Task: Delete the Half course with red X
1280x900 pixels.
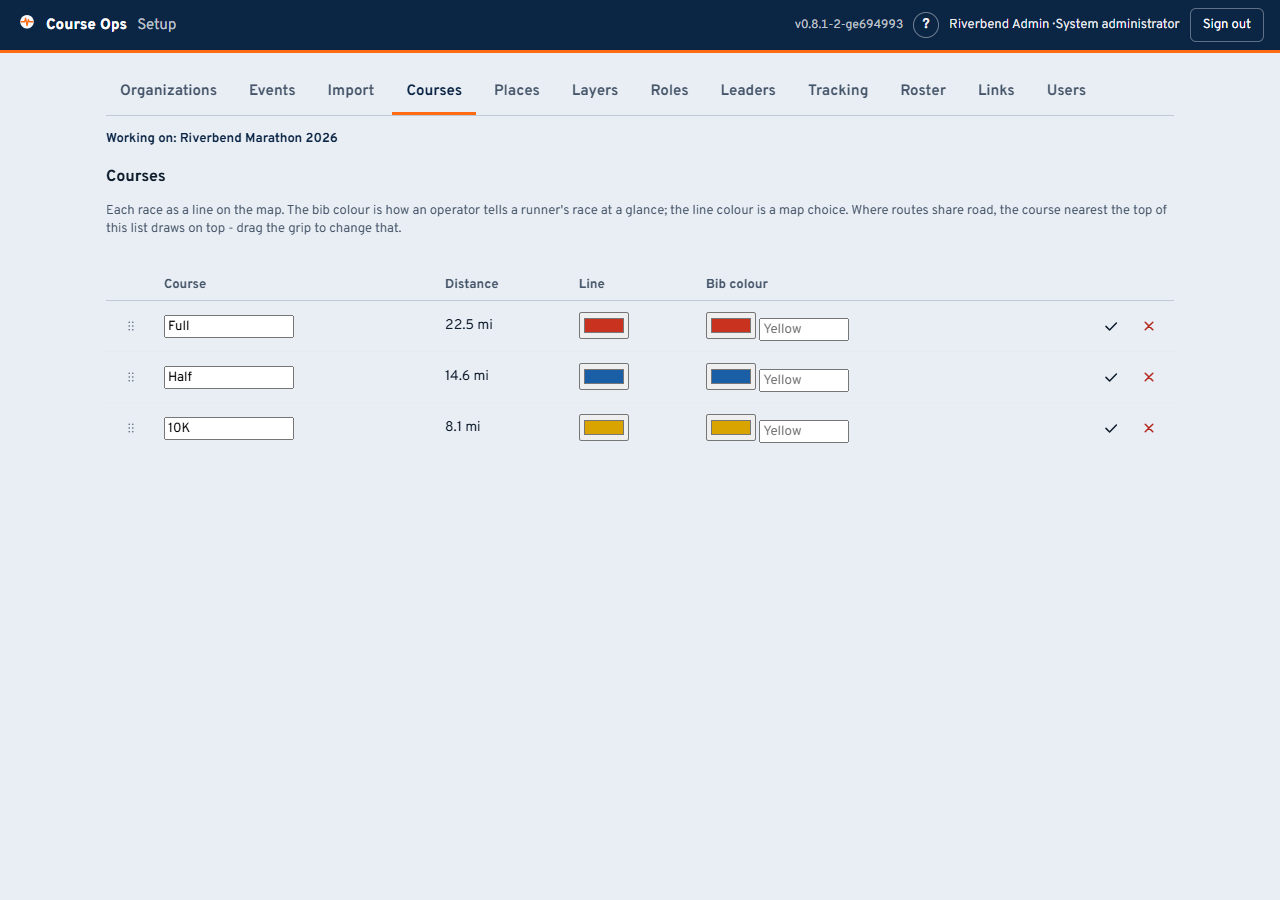Action: [x=1149, y=377]
